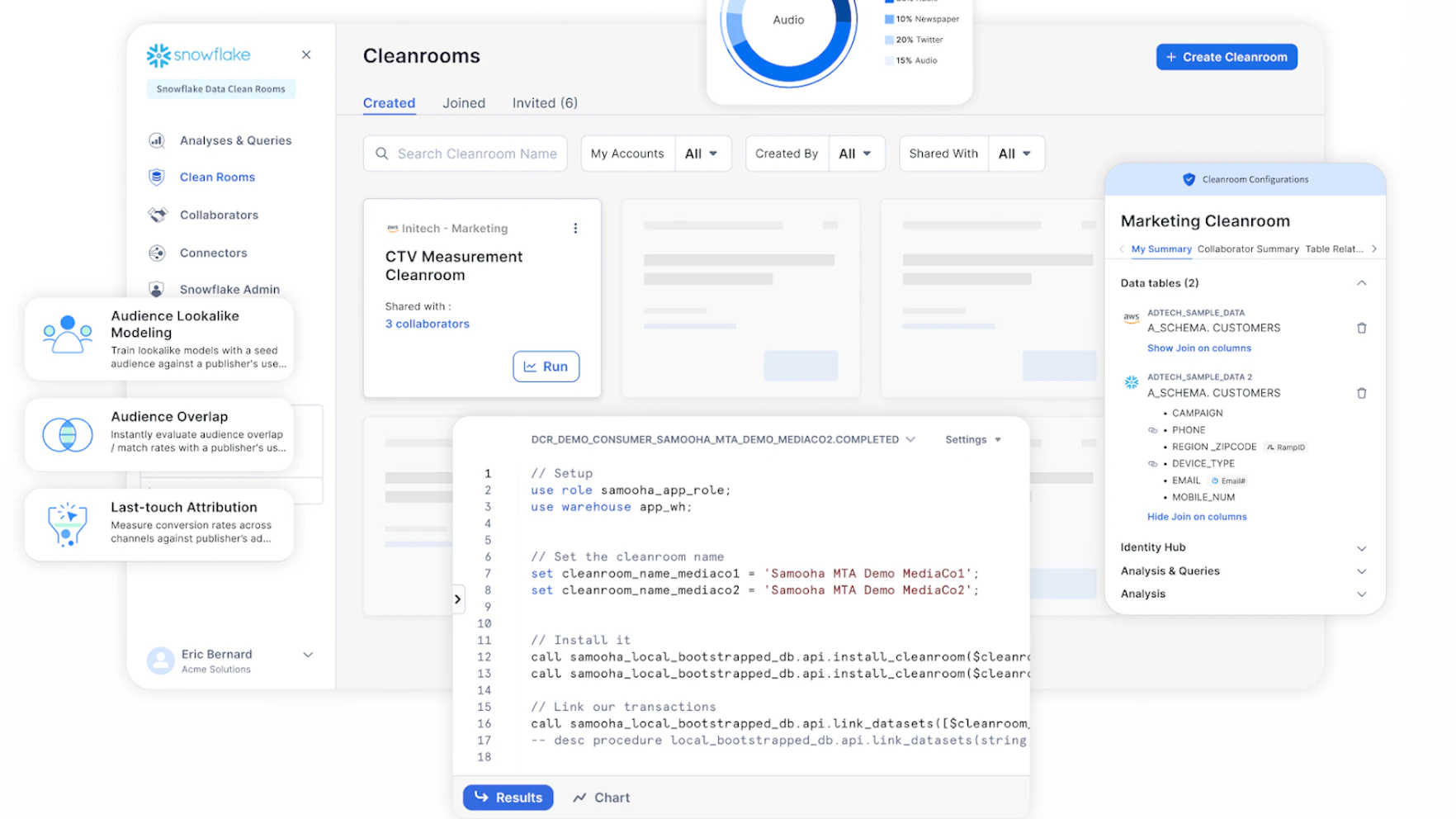
Task: Click Show Join on columns link
Action: (x=1199, y=348)
